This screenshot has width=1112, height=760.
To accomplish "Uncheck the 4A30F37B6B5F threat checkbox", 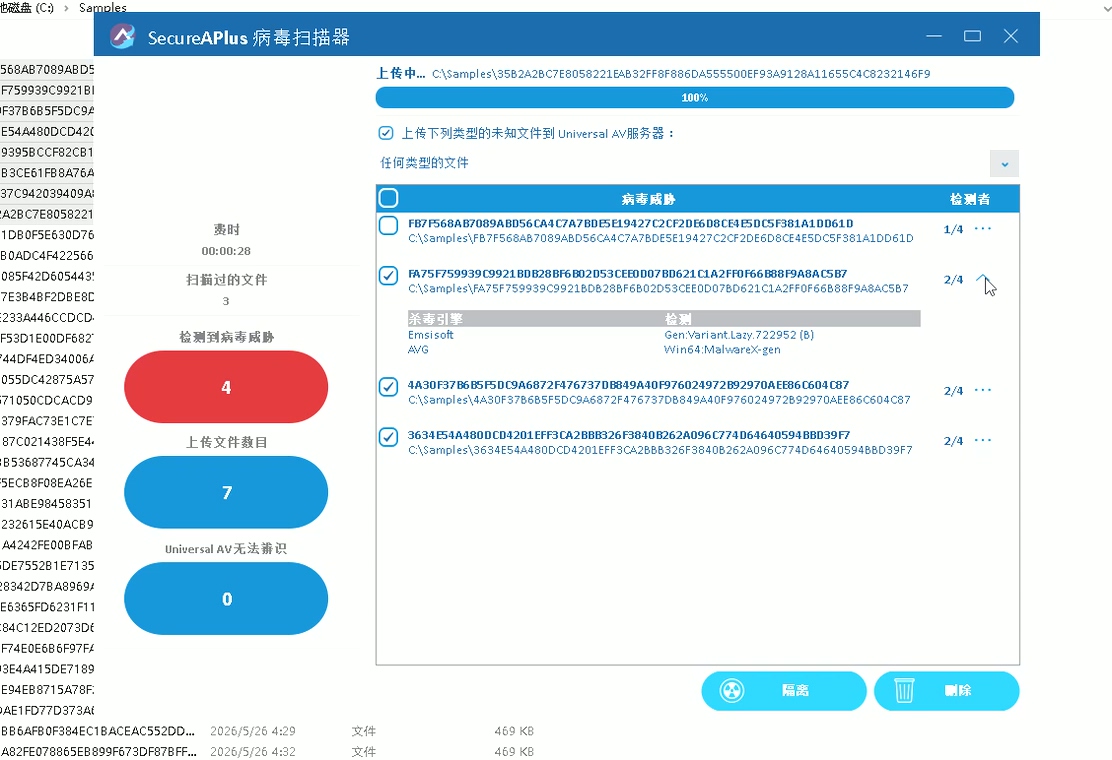I will 389,386.
